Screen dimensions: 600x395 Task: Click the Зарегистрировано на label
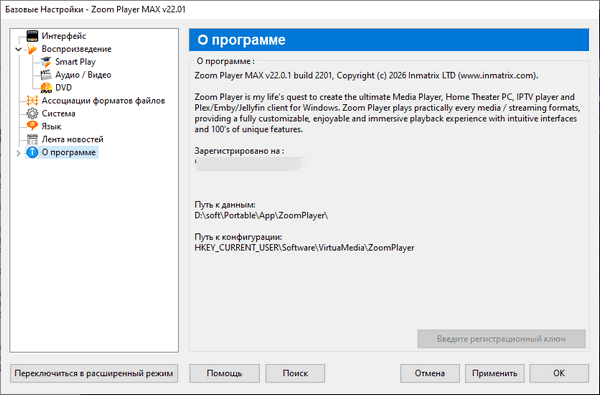(239, 151)
